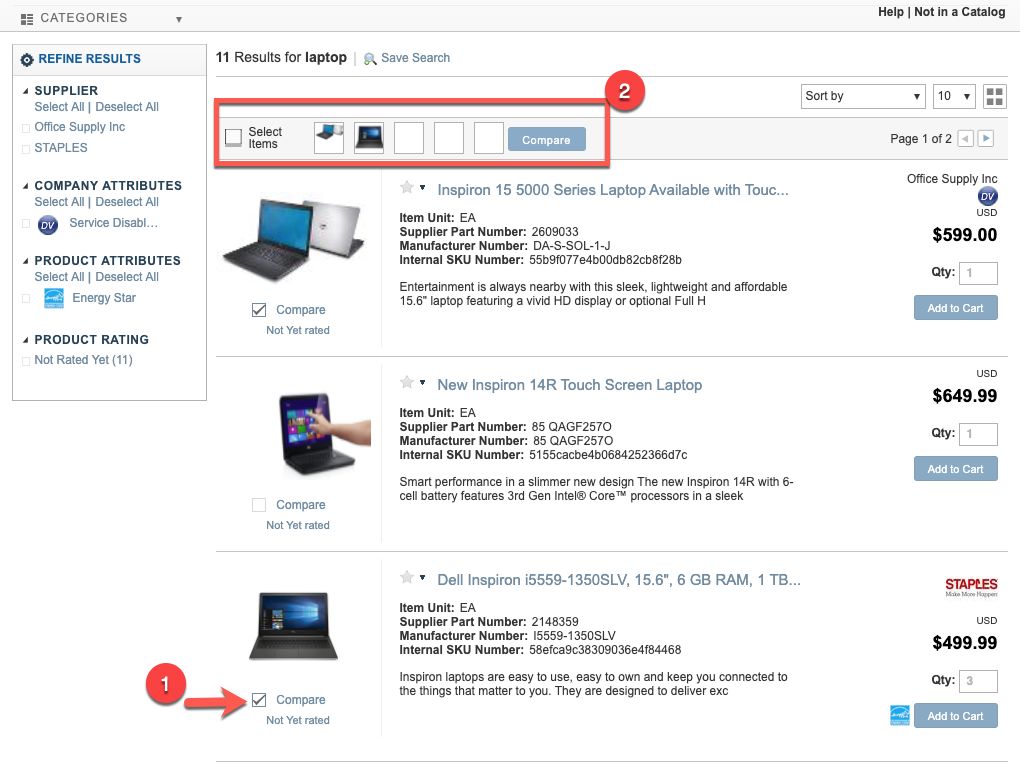The width and height of the screenshot is (1020, 771).
Task: Uncheck Compare for Dell Inspiron i5559
Action: (x=259, y=700)
